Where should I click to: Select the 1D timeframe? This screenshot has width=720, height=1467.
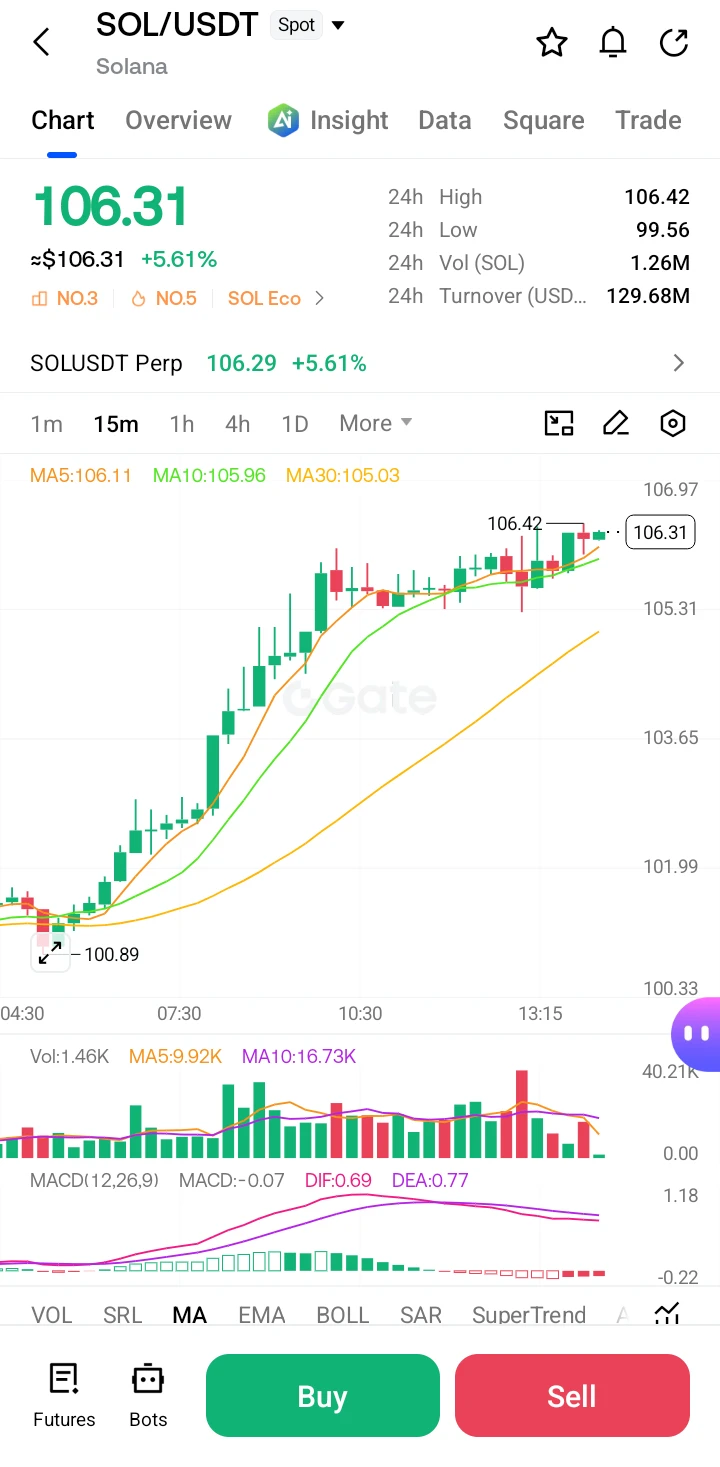tap(295, 424)
